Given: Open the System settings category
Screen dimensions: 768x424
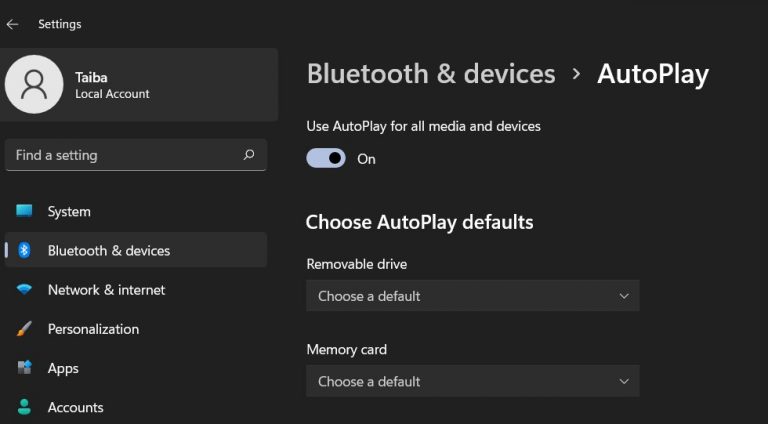Looking at the screenshot, I should pyautogui.click(x=69, y=212).
